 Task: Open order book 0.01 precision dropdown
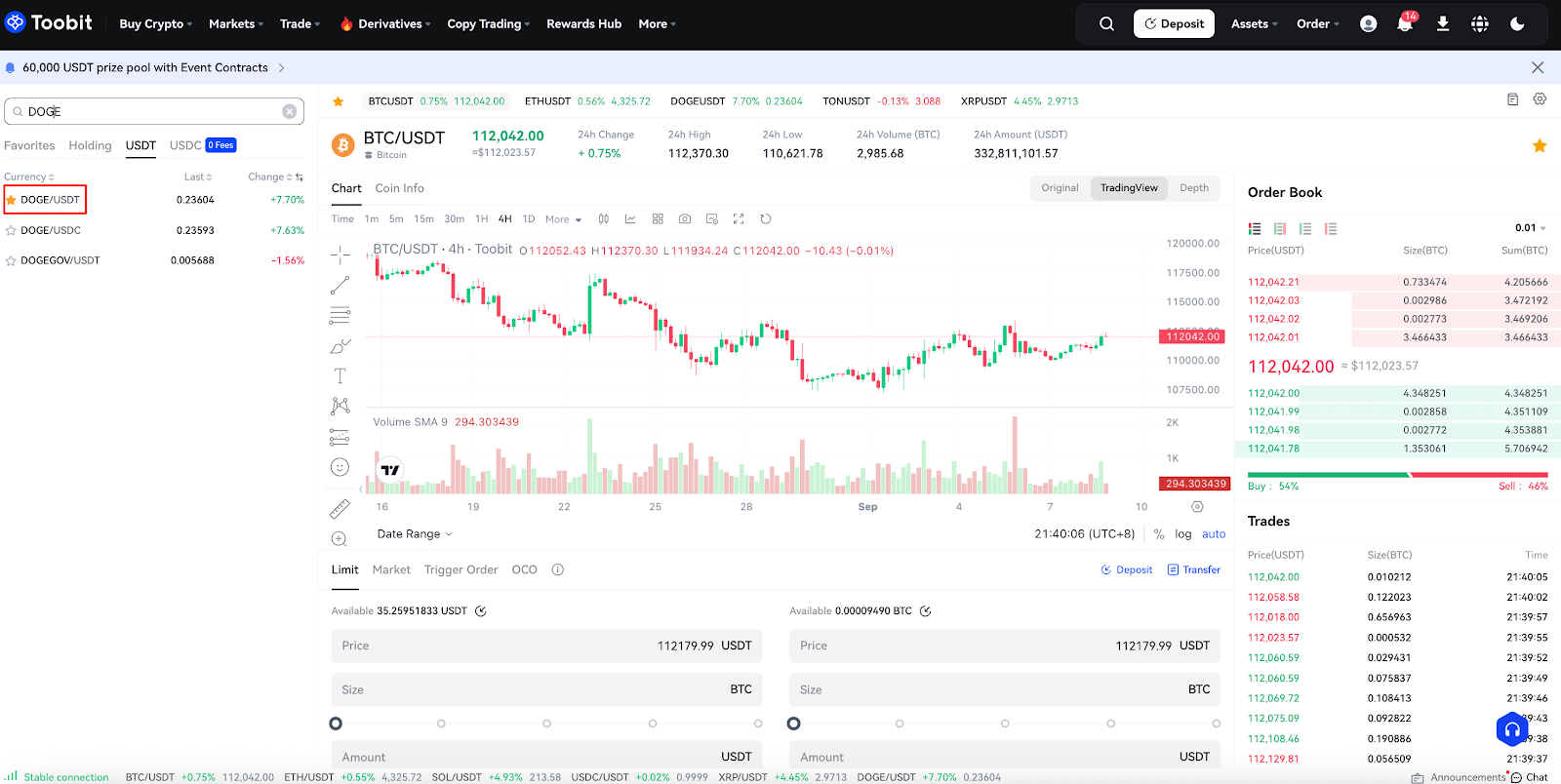click(1530, 228)
